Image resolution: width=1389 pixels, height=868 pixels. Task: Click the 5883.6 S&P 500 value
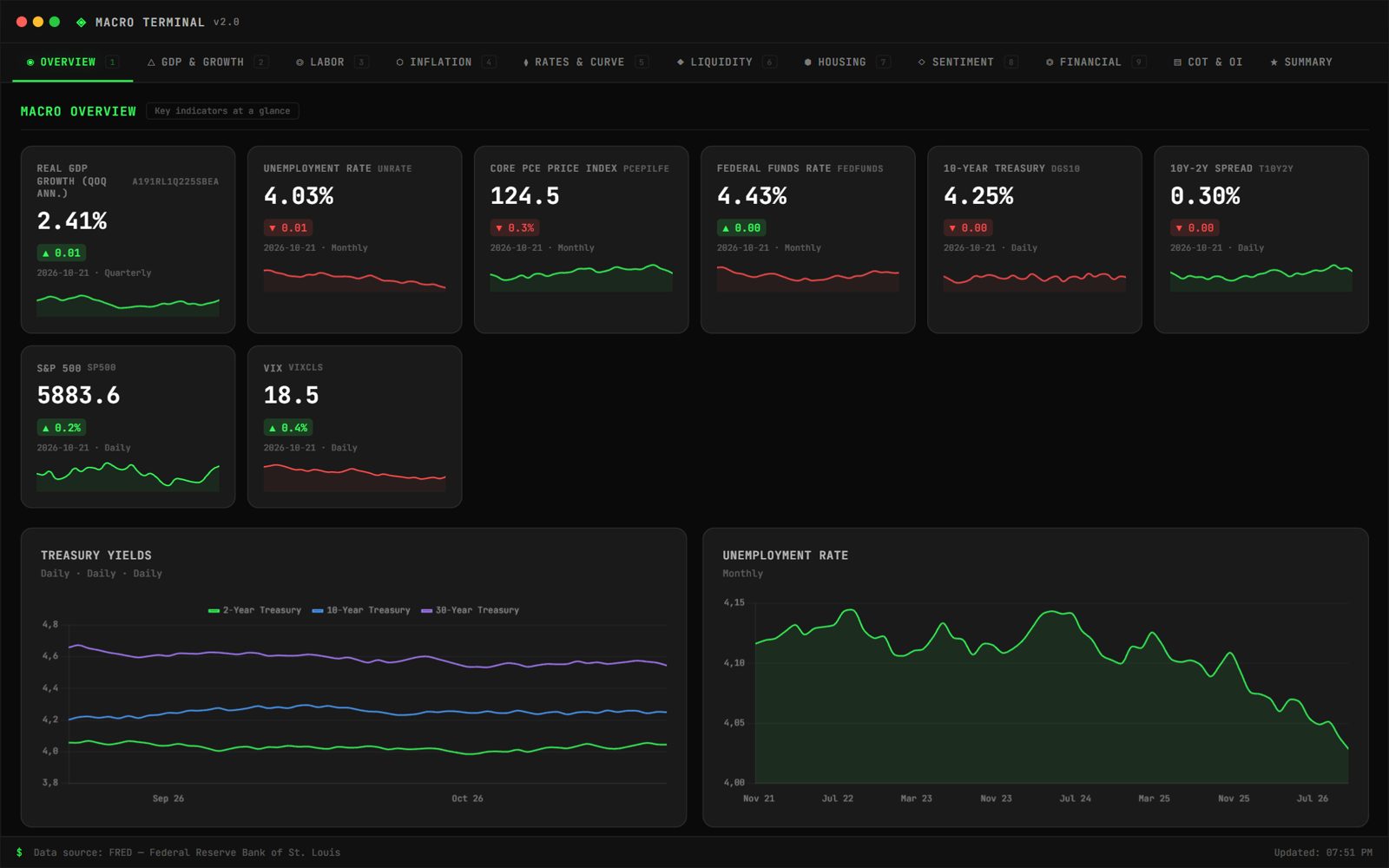[78, 396]
